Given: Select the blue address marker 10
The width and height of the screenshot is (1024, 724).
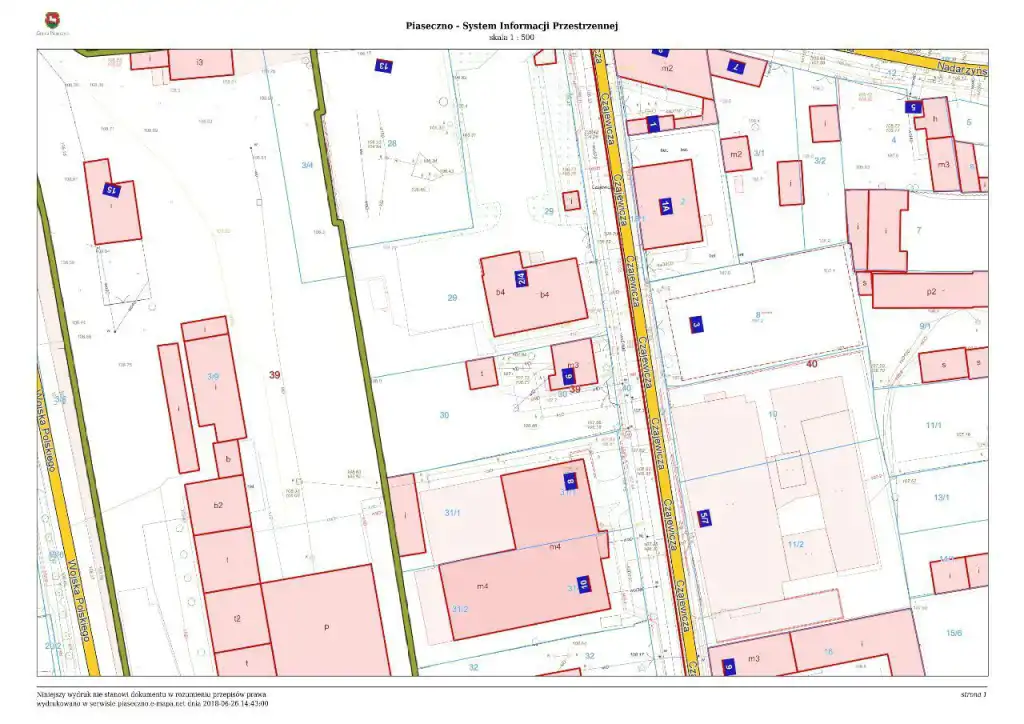Looking at the screenshot, I should point(584,584).
